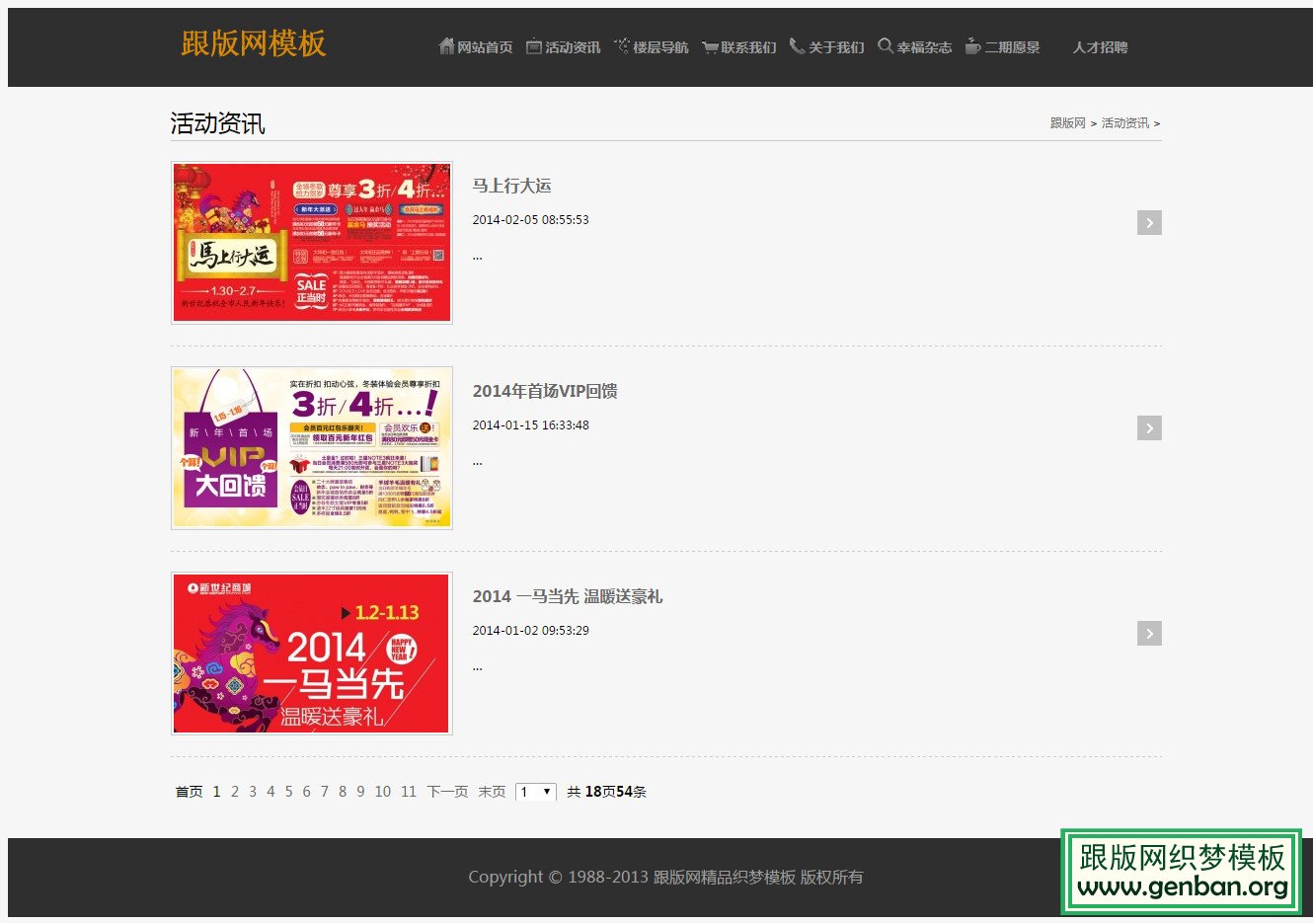Image resolution: width=1313 pixels, height=924 pixels.
Task: Select the phone icon beside 关于我们
Action: (795, 46)
